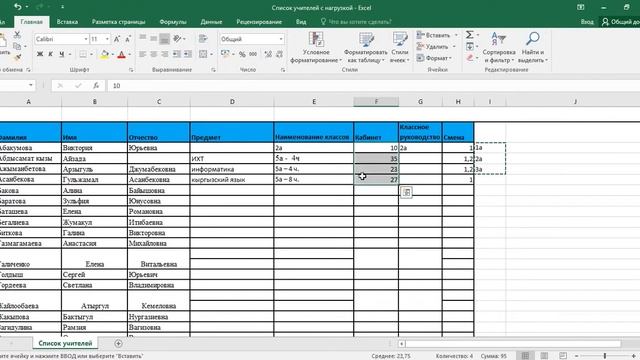Toggle align text left
The image size is (640, 360).
[143, 54]
